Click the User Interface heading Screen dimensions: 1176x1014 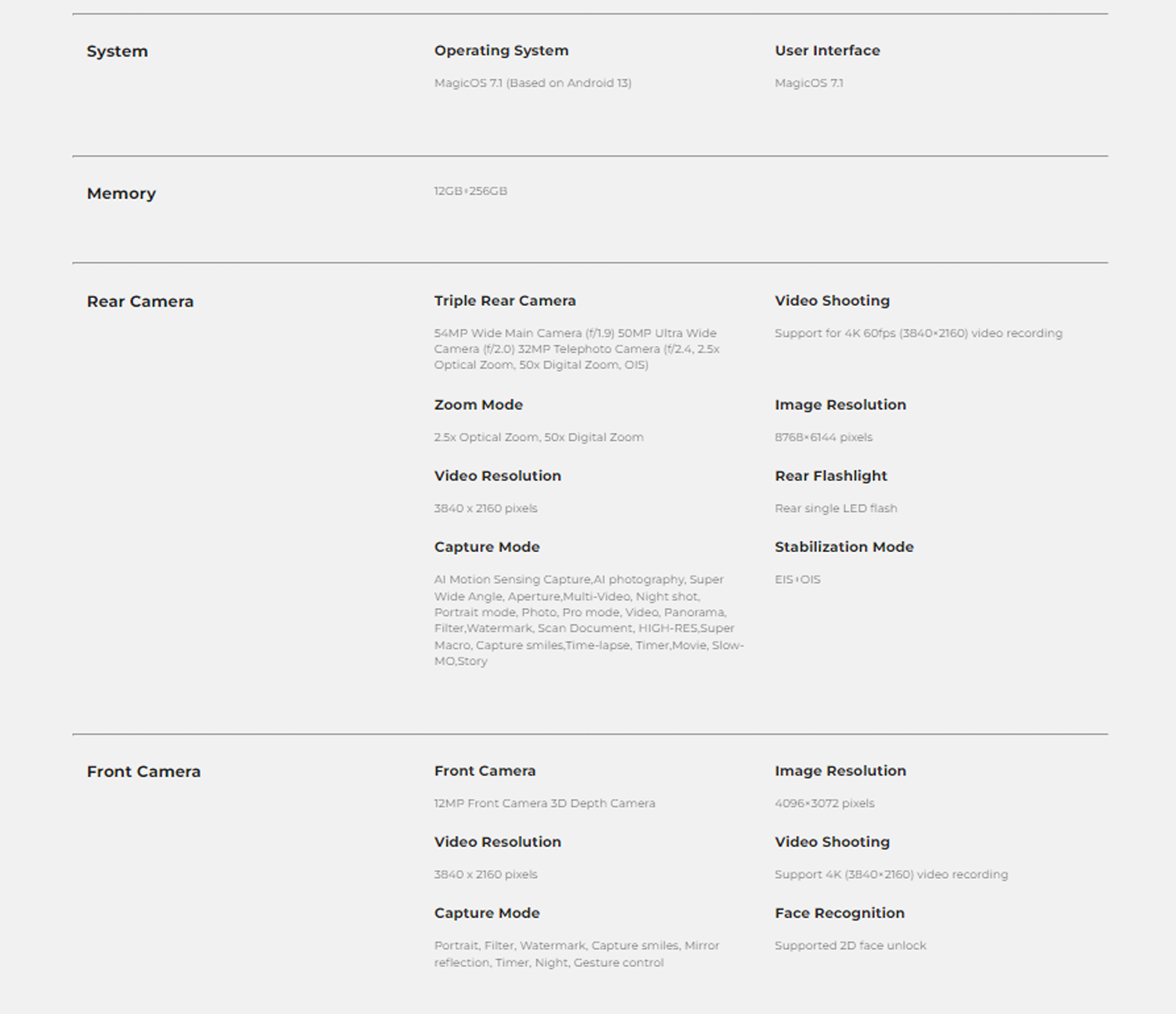[x=827, y=50]
